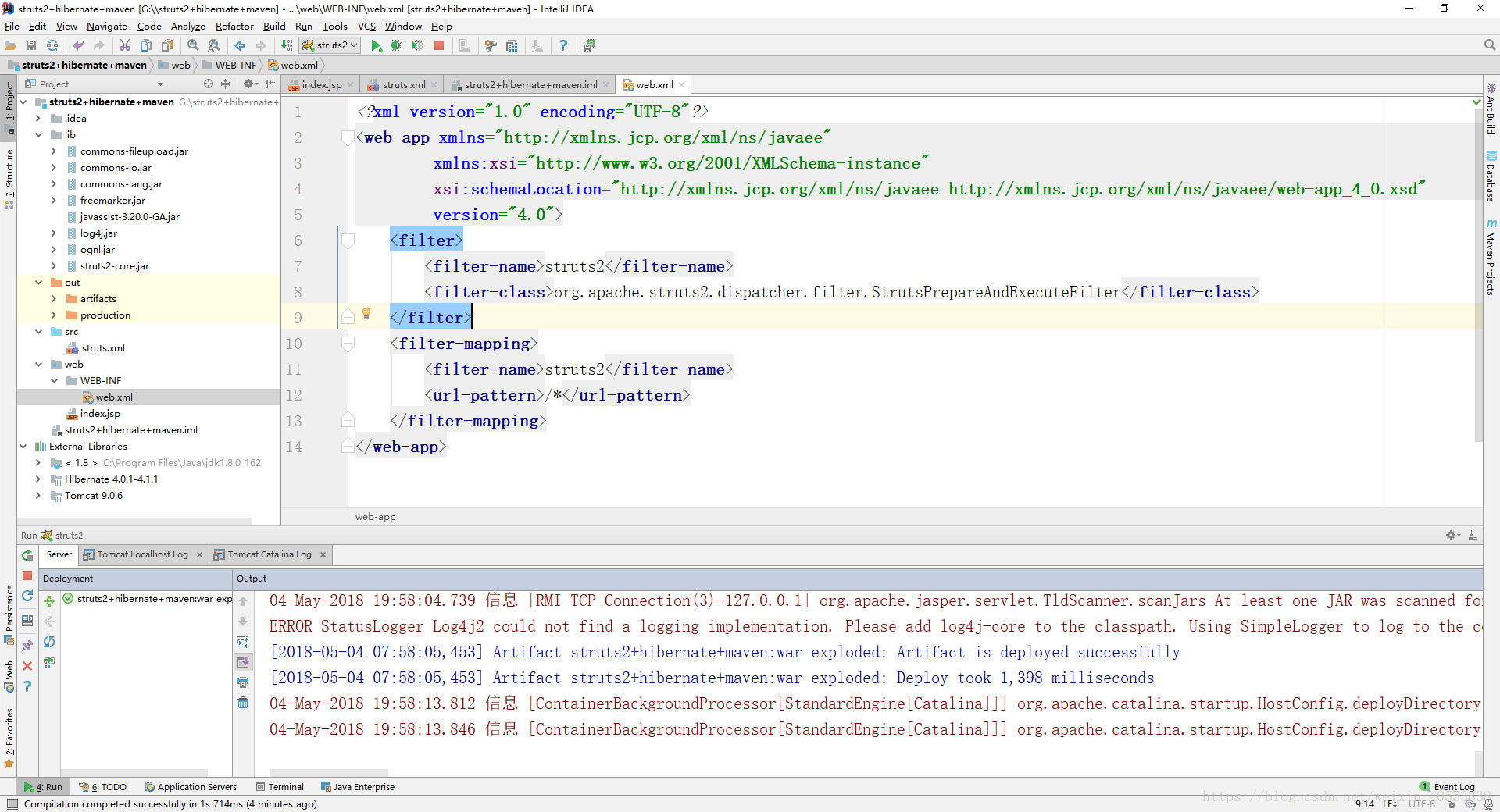The width and height of the screenshot is (1500, 812).
Task: Click the Copy toolbar icon
Action: (x=146, y=45)
